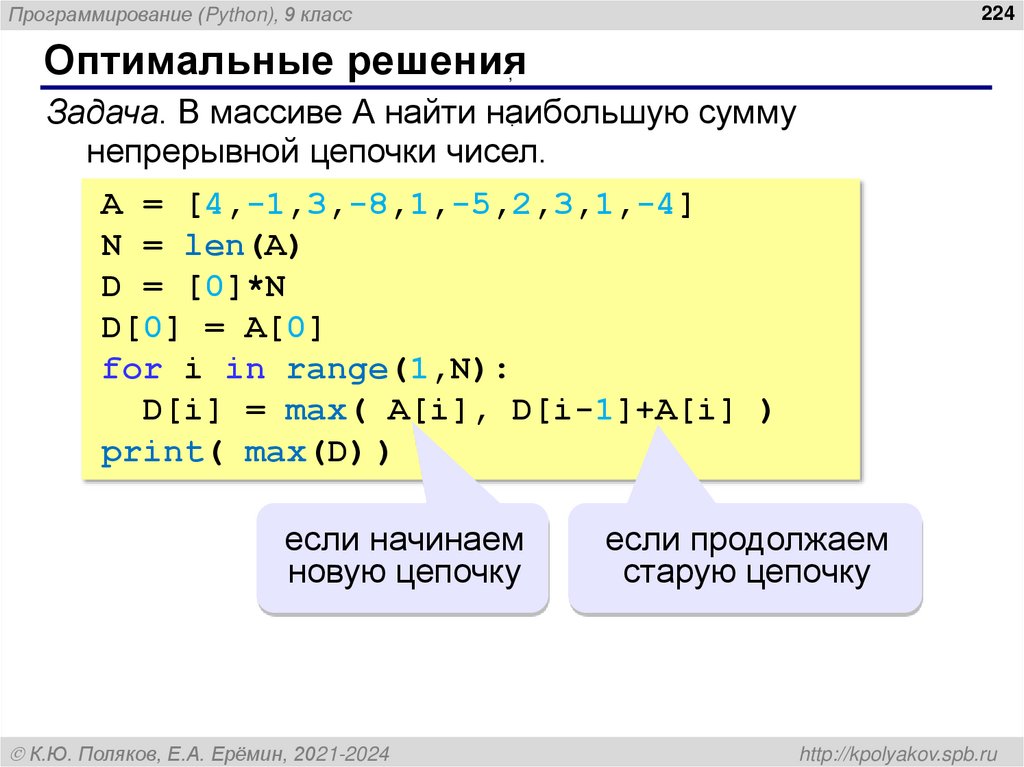1024x767 pixels.
Task: Select the page number 224
Action: [x=997, y=13]
